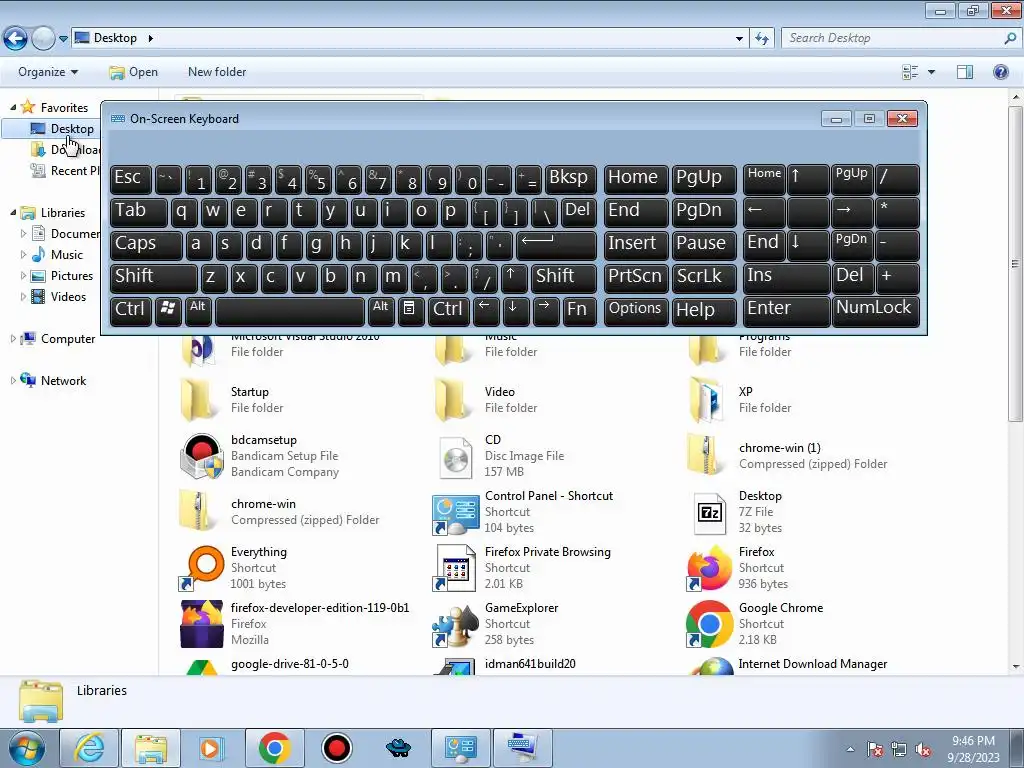
Task: Select the Everything shortcut icon
Action: click(202, 568)
